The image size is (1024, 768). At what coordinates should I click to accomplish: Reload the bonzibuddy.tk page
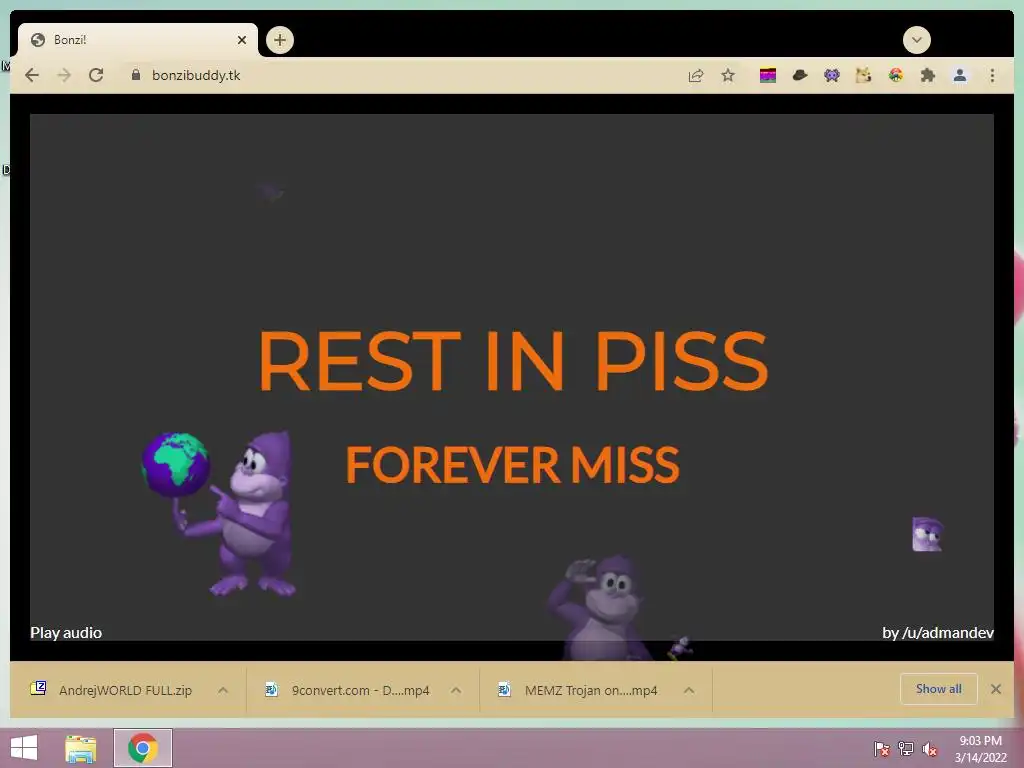coord(96,75)
